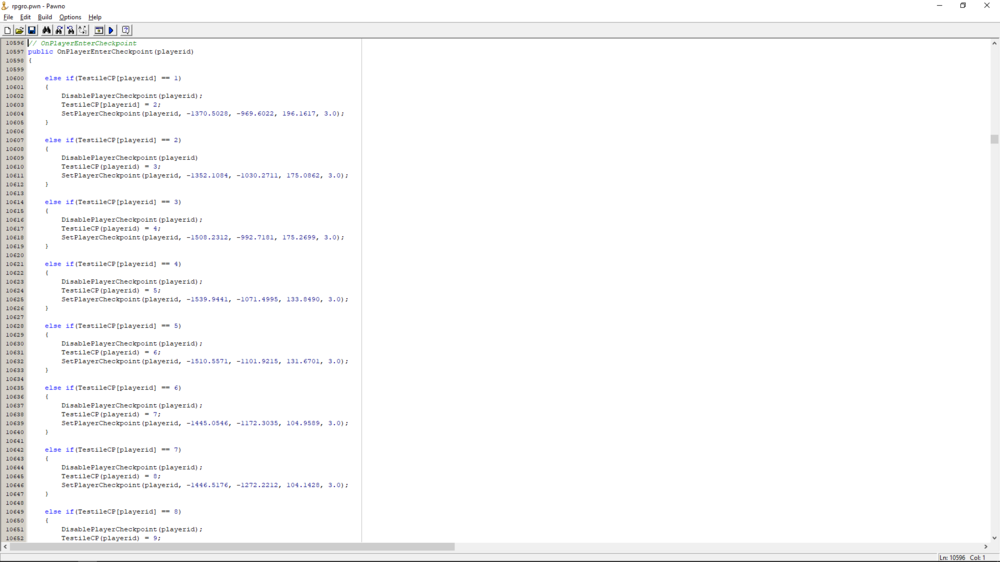Click the horizontal scrollbar right arrow
Image resolution: width=1000 pixels, height=562 pixels.
pos(985,547)
